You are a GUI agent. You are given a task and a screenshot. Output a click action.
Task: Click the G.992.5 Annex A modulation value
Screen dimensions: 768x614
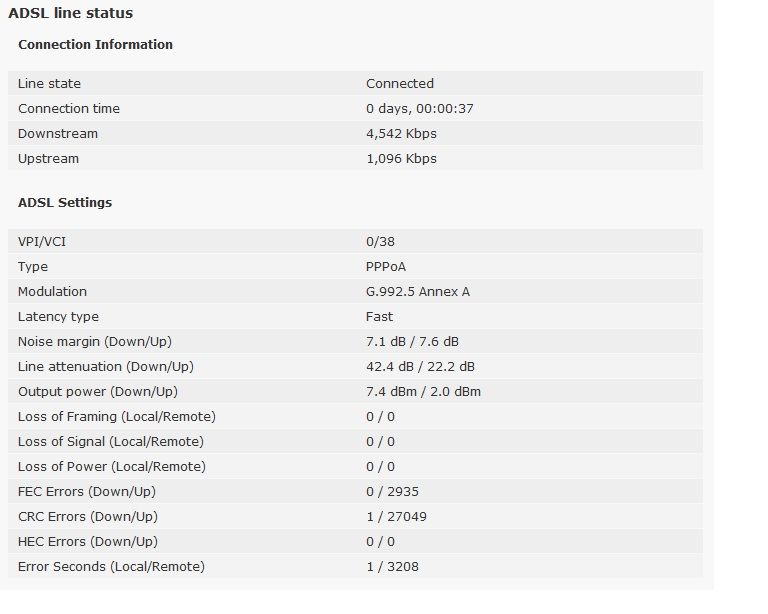click(x=418, y=292)
